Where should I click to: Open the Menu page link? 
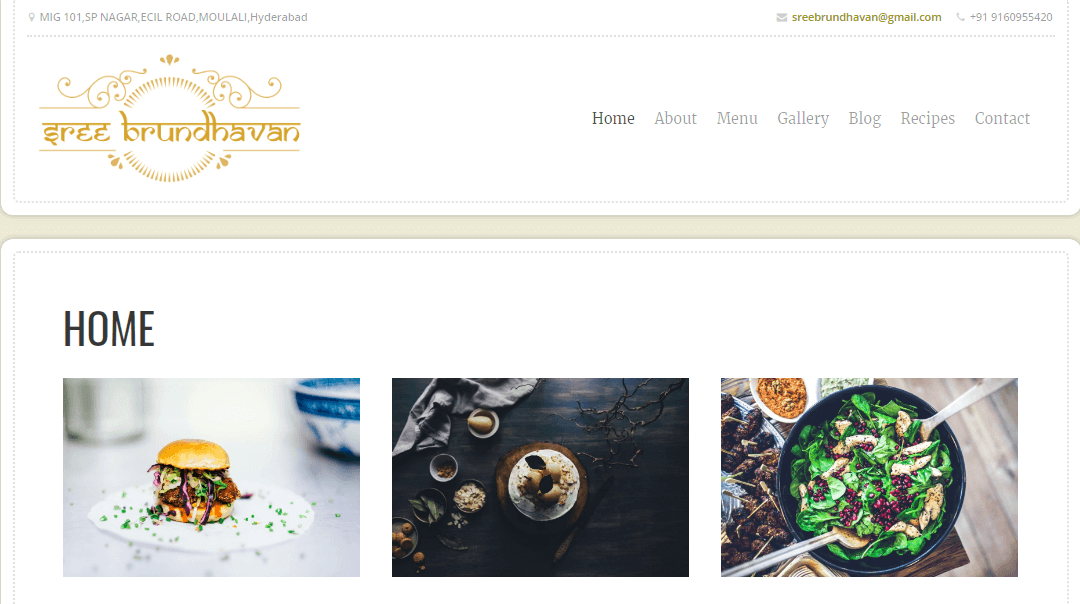(737, 118)
